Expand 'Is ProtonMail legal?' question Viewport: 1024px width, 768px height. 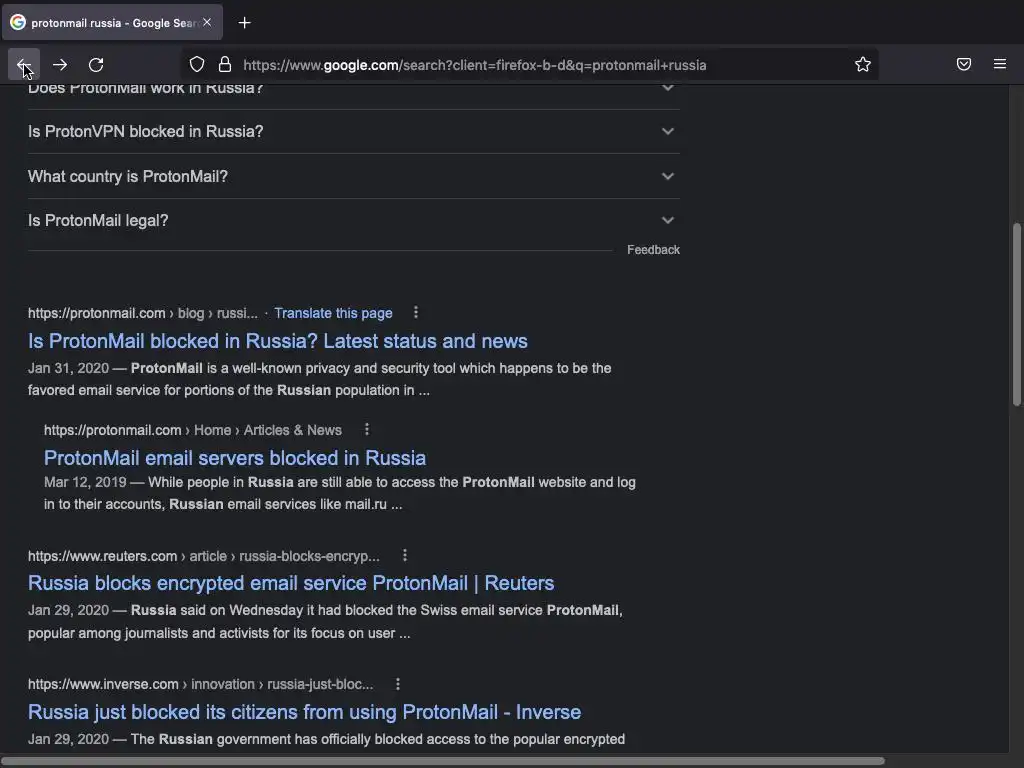(353, 221)
